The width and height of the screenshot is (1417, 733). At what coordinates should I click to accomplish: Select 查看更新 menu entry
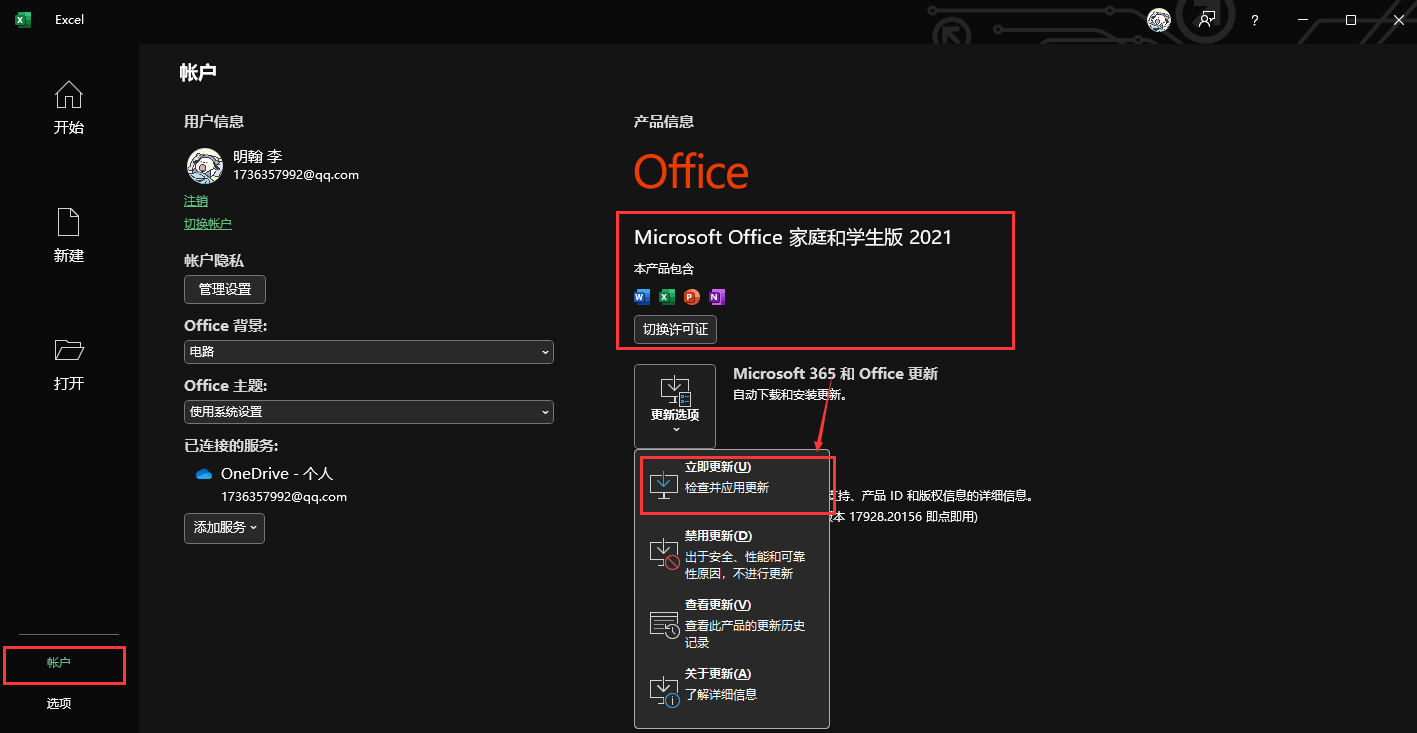(x=732, y=623)
